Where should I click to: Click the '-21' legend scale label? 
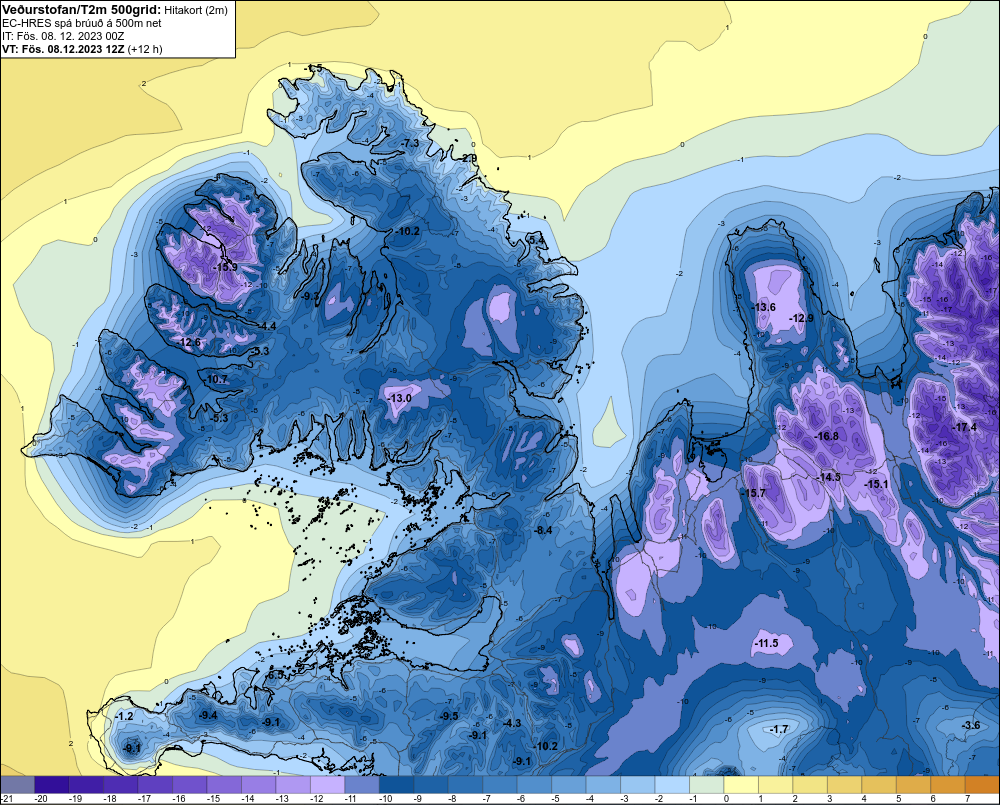click(8, 799)
